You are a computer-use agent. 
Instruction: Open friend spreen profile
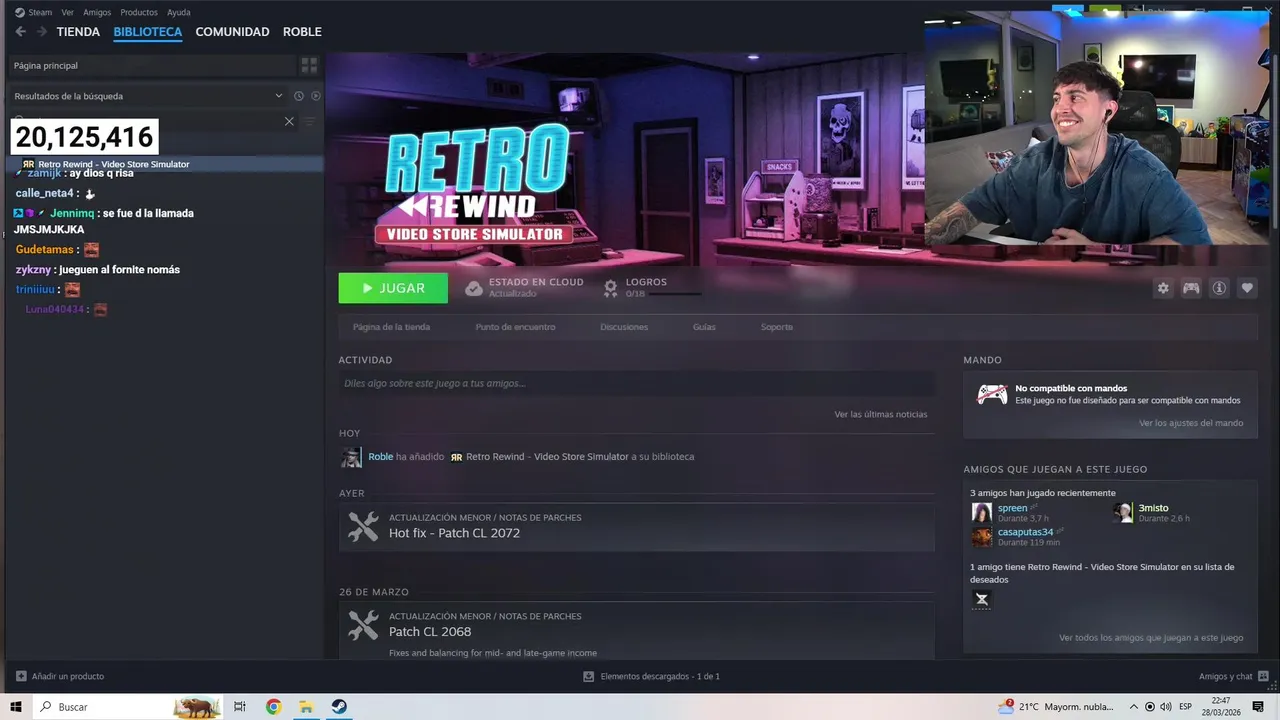[1013, 508]
